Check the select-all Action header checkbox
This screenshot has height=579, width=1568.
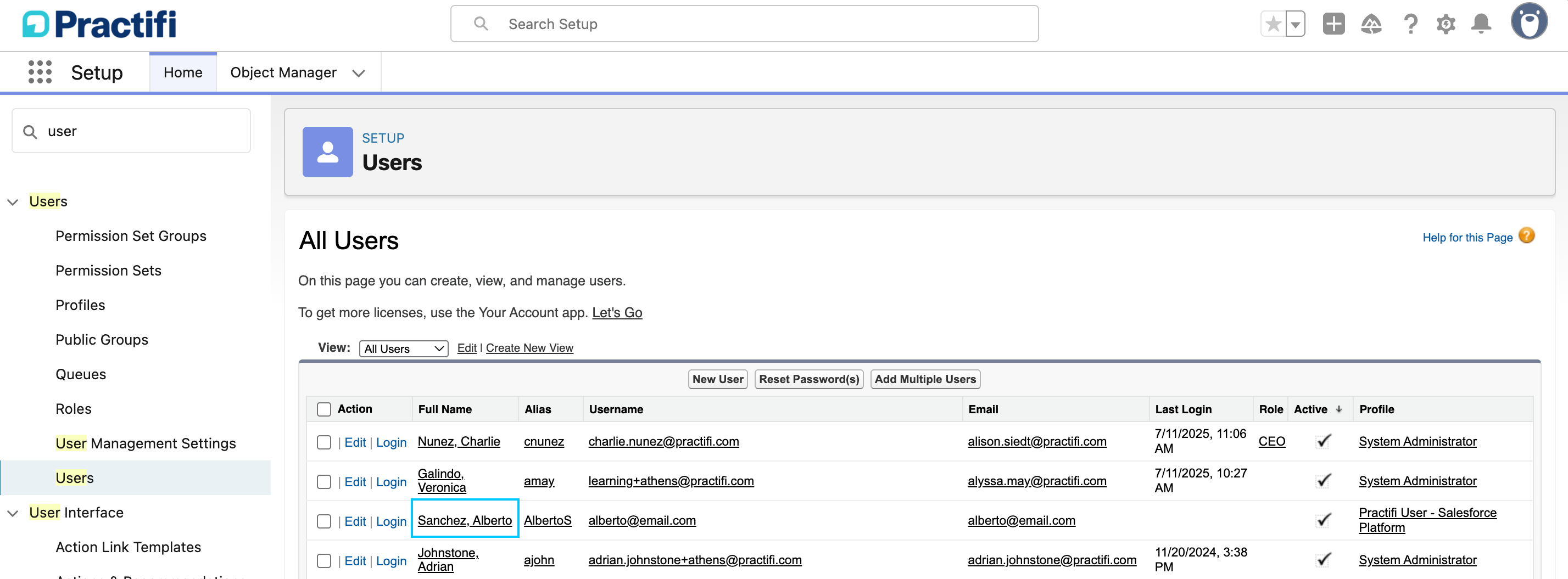pyautogui.click(x=324, y=409)
